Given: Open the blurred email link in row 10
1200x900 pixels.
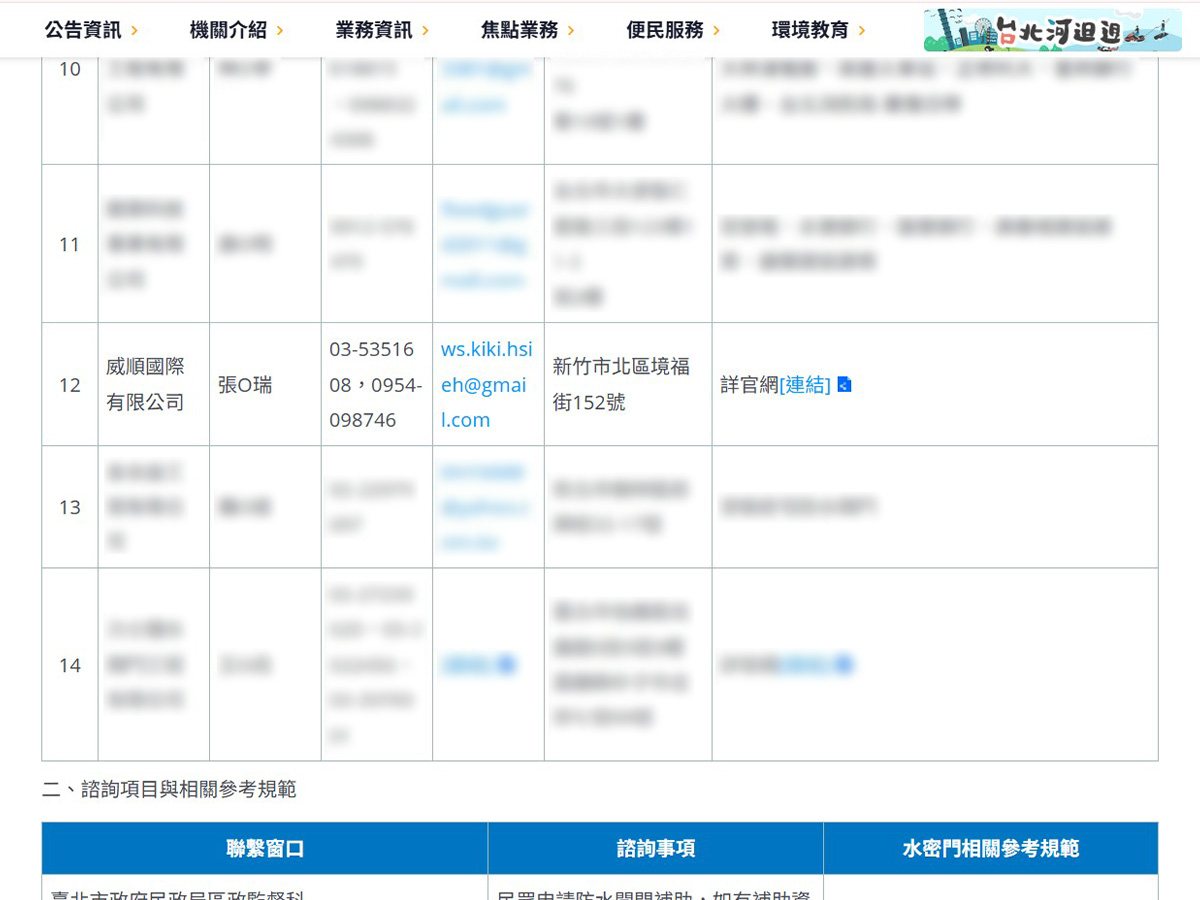Looking at the screenshot, I should [x=486, y=86].
